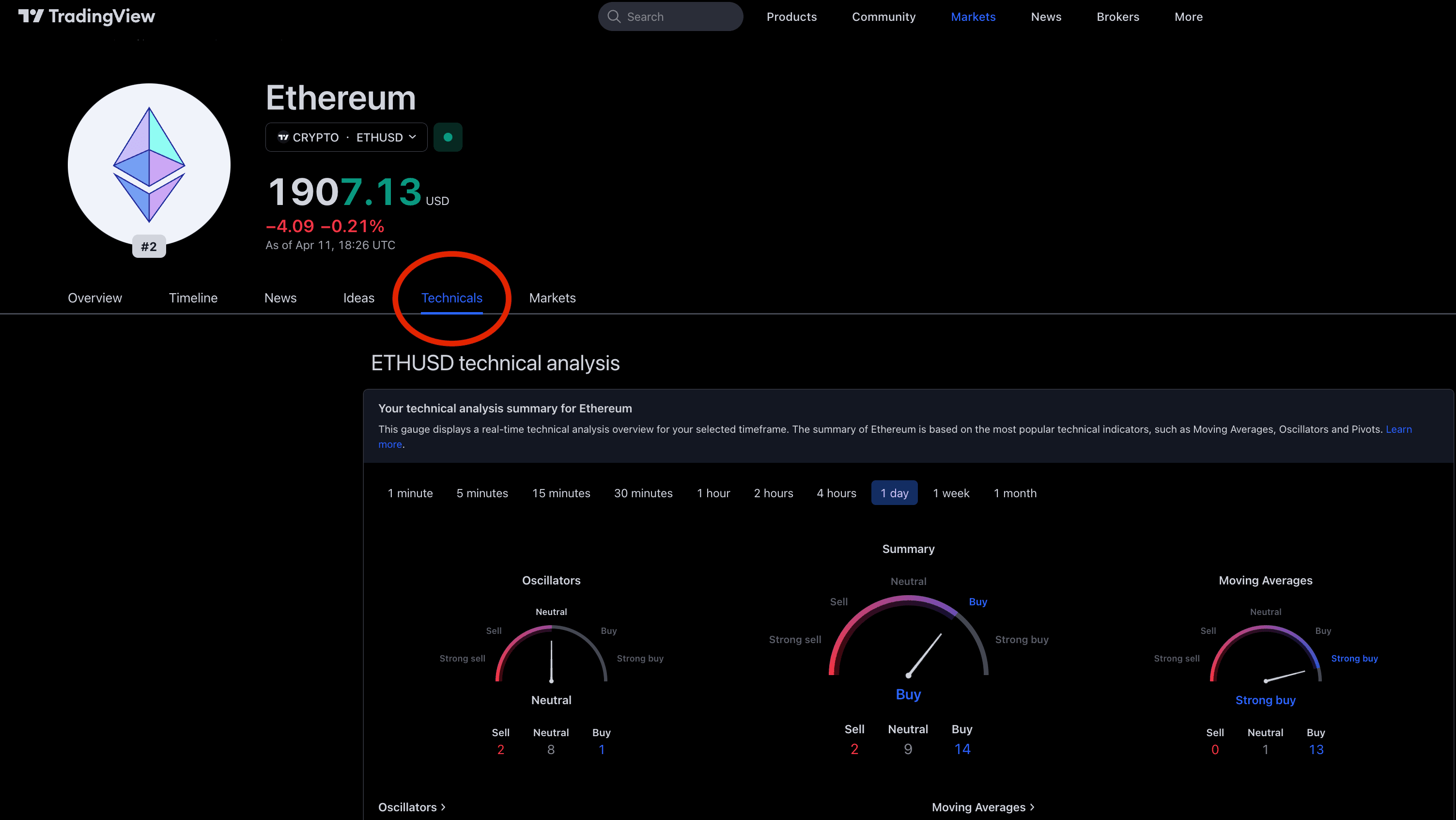Click the Learn more link

pos(1398,429)
